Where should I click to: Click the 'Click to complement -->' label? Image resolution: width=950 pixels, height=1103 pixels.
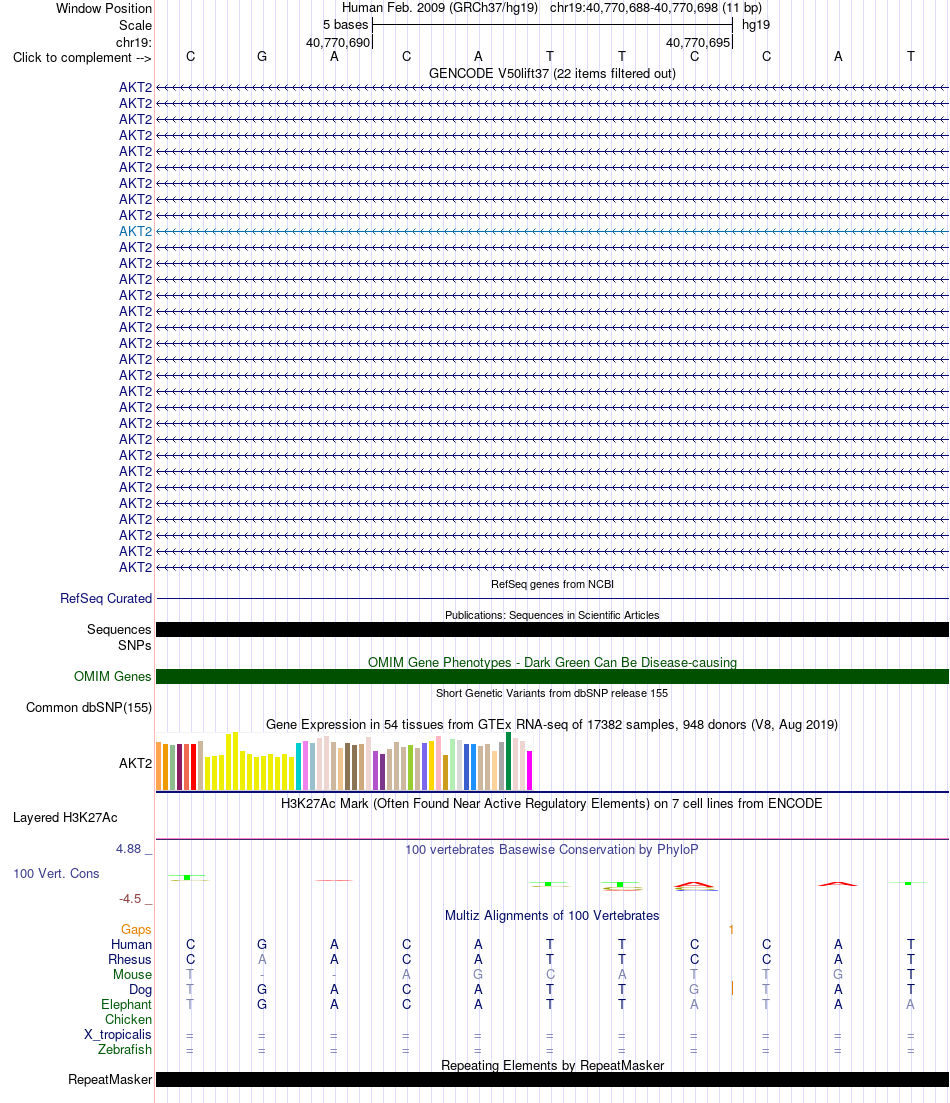tap(82, 58)
